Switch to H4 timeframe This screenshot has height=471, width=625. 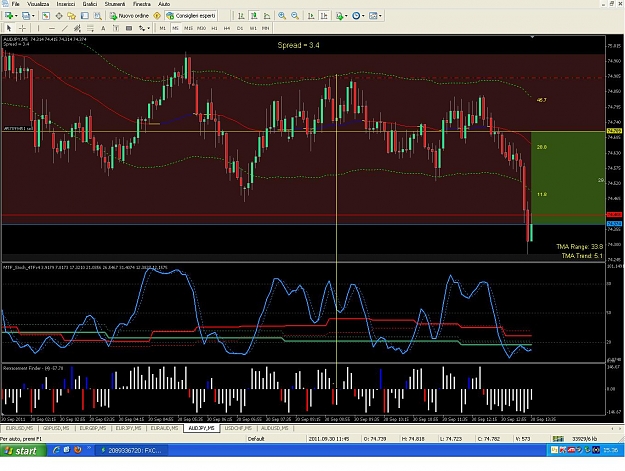point(227,28)
